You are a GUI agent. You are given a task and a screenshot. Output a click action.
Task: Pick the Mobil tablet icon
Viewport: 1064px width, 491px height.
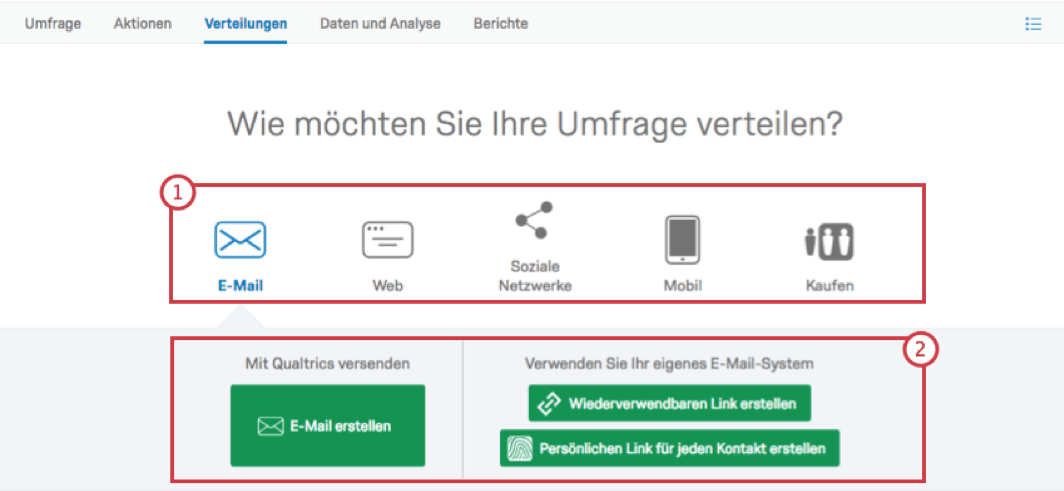tap(682, 239)
